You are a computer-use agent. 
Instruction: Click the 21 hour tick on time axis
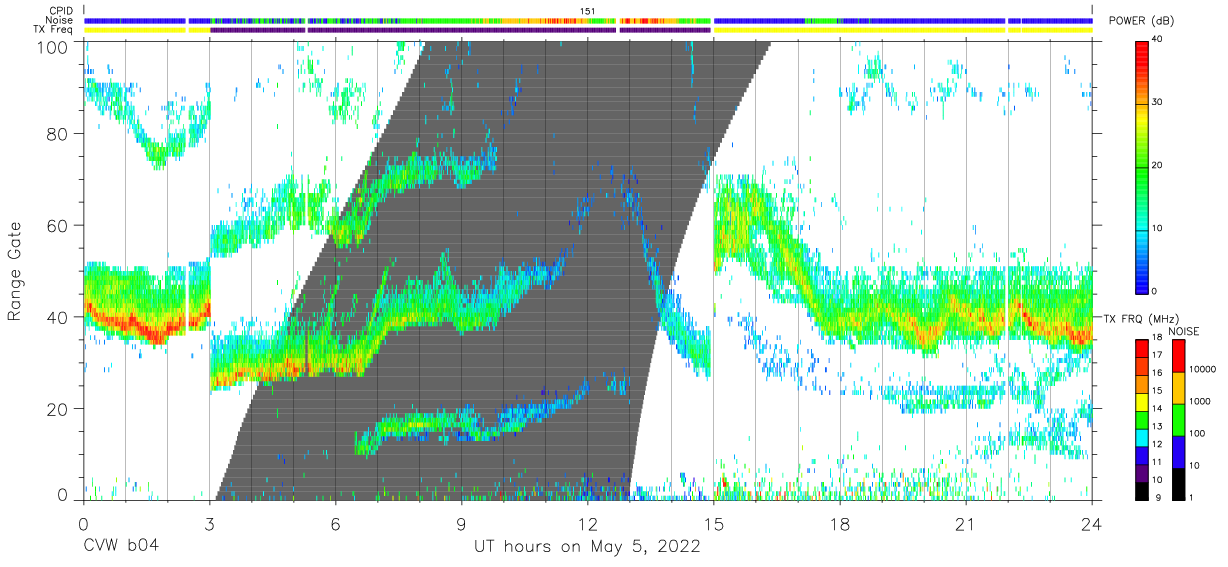coord(966,524)
